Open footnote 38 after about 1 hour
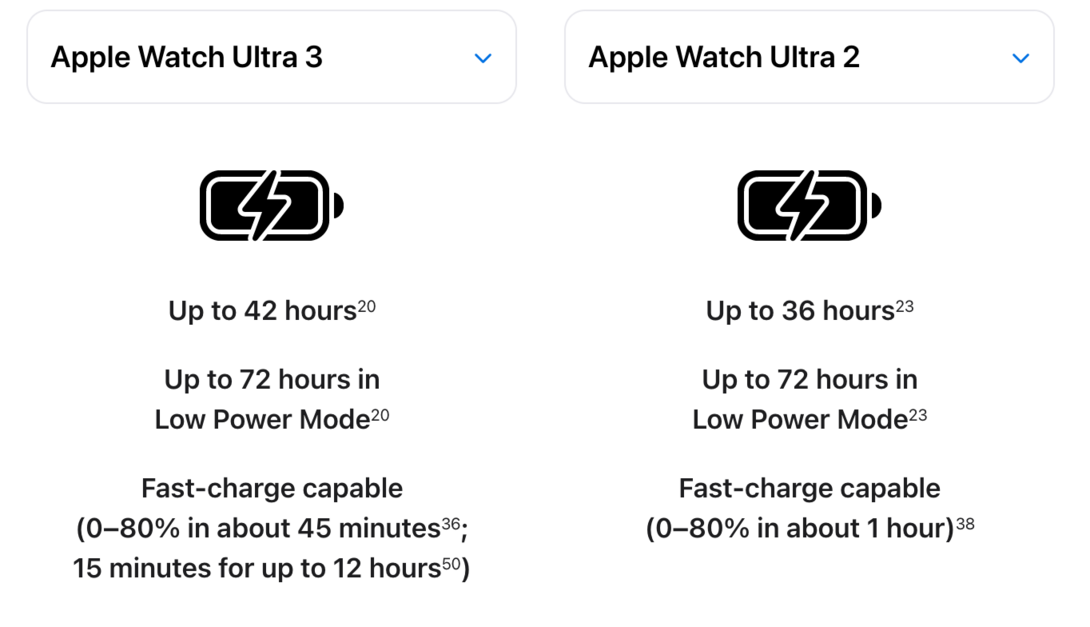The height and width of the screenshot is (627, 1090). click(965, 523)
